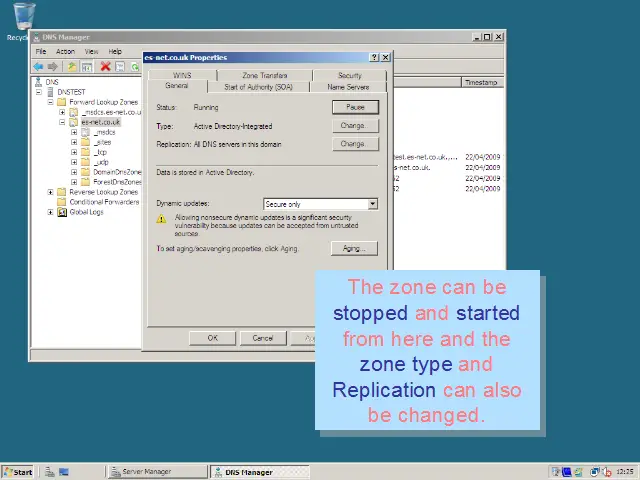Expand the _msdcs subfolder
This screenshot has height=480, width=640.
click(74, 132)
